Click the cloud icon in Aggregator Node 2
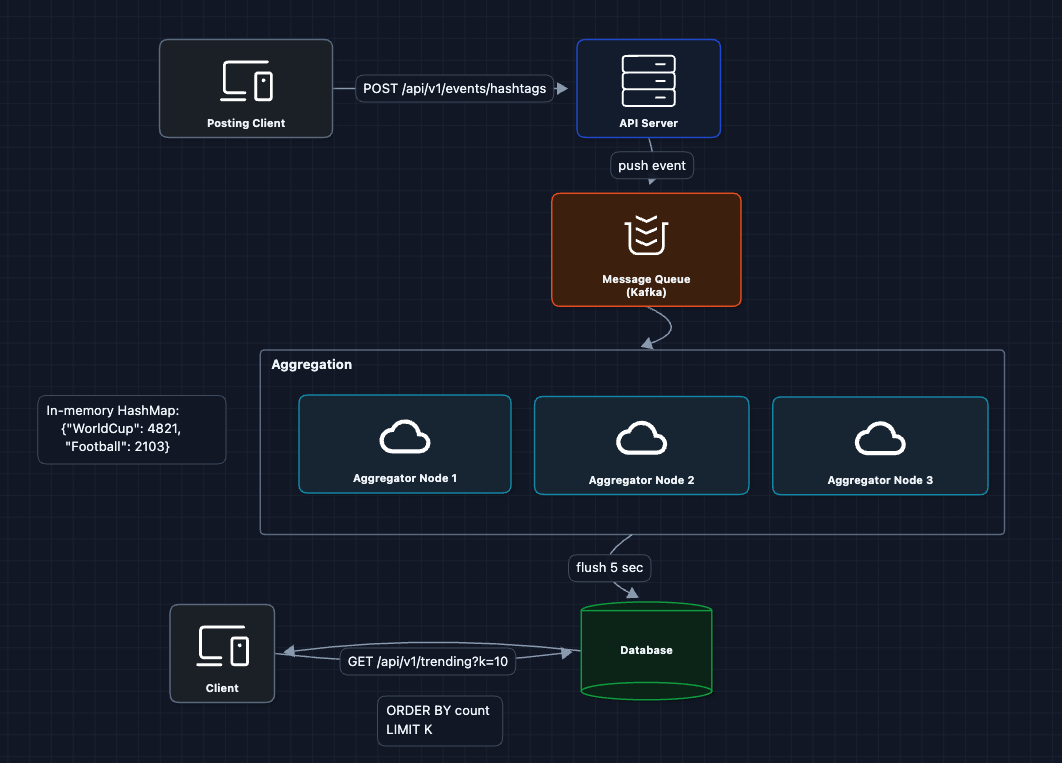The height and width of the screenshot is (763, 1062). tap(641, 438)
